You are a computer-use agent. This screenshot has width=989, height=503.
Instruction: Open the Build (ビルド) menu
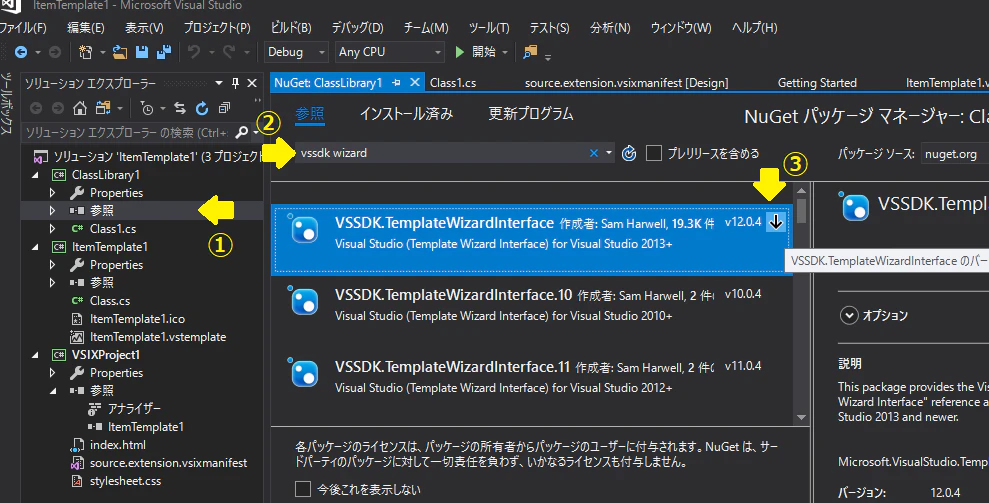point(291,28)
